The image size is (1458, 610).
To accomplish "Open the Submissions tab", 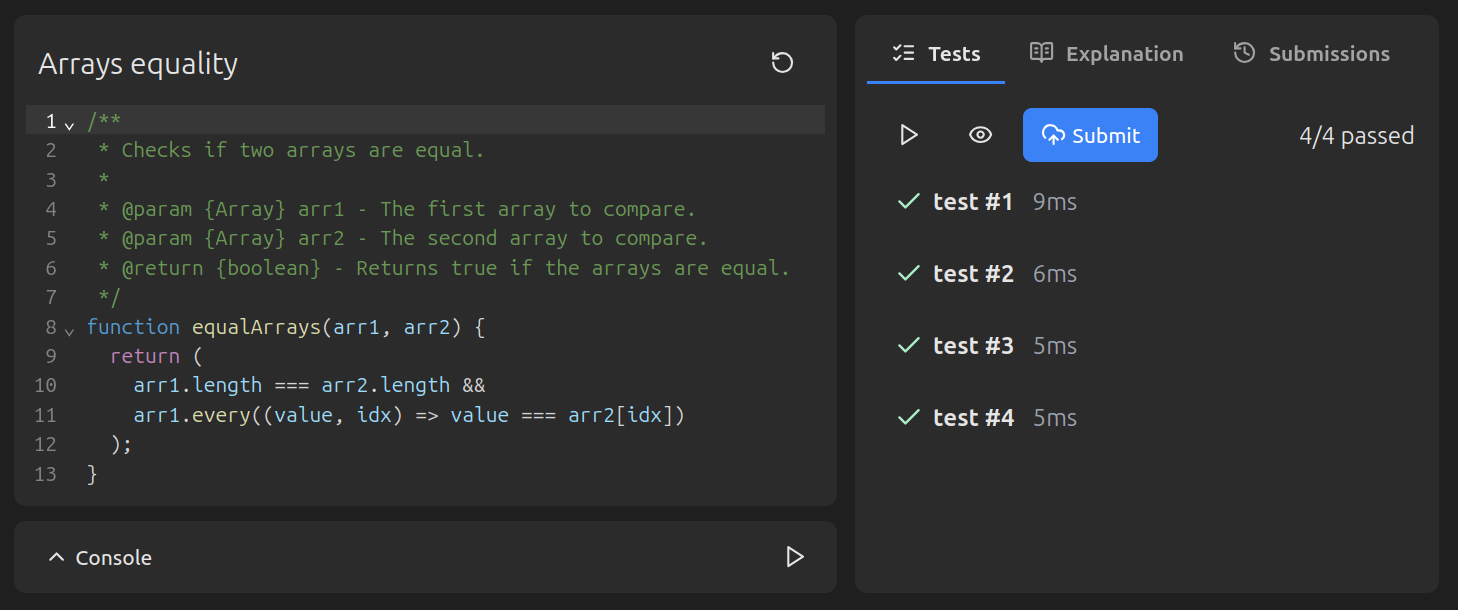I will tap(1311, 54).
